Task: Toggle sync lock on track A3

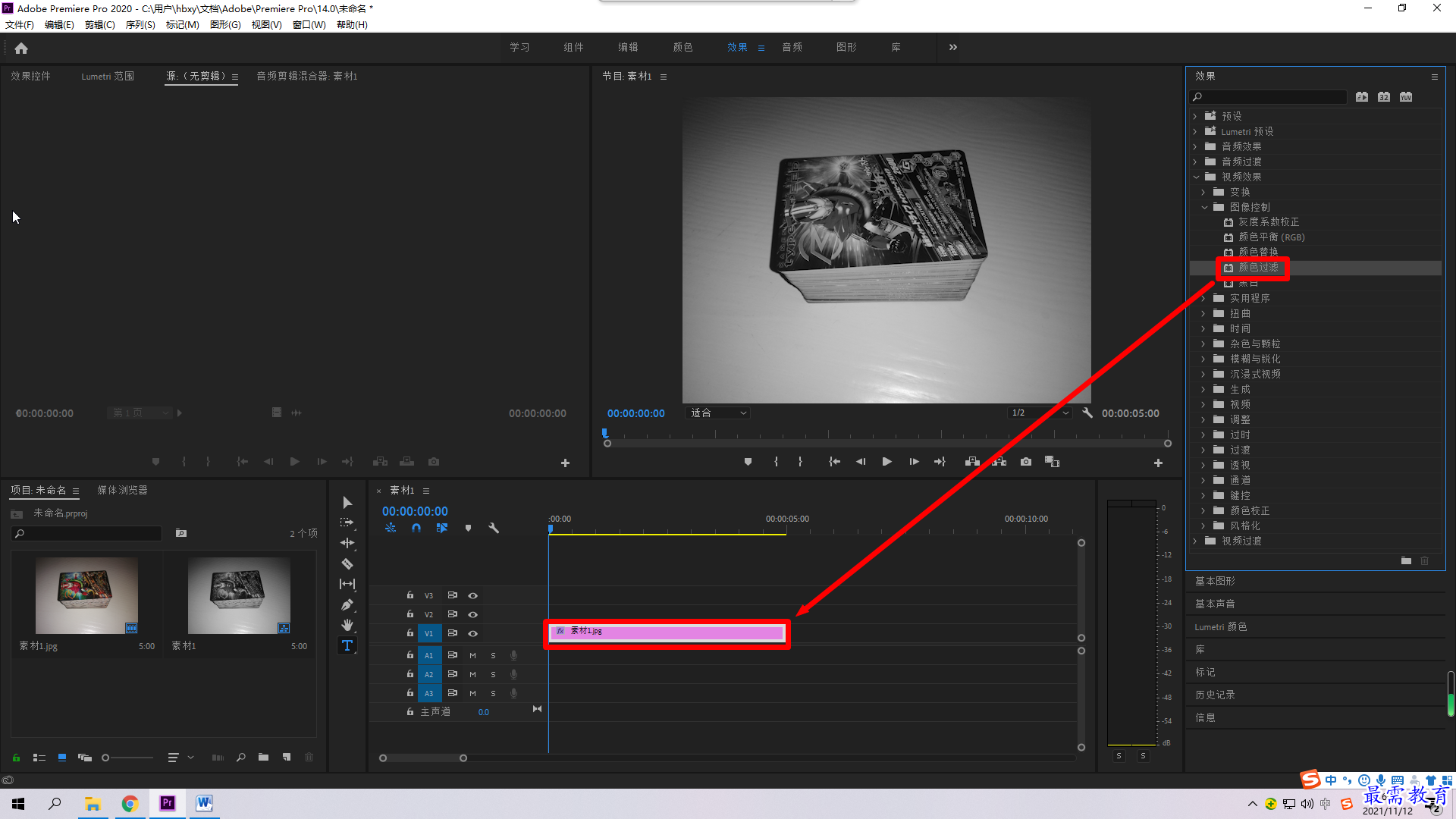Action: pyautogui.click(x=452, y=693)
